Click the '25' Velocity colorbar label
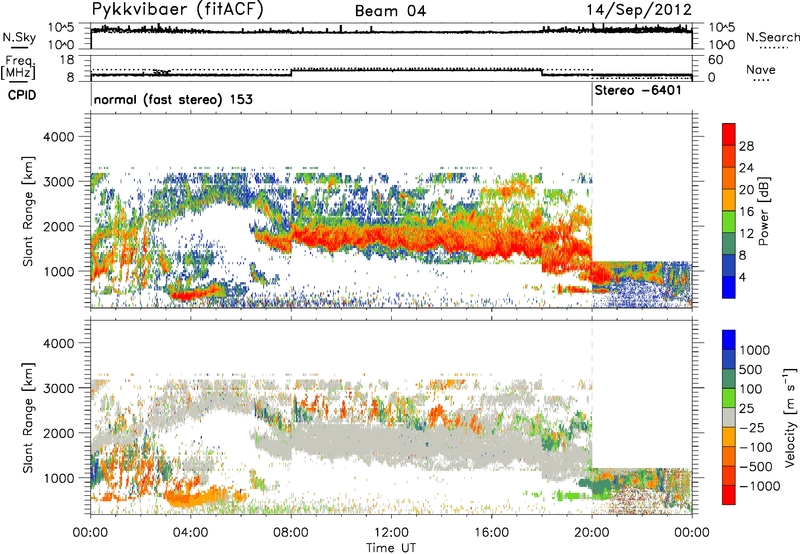800x554 pixels. [747, 409]
